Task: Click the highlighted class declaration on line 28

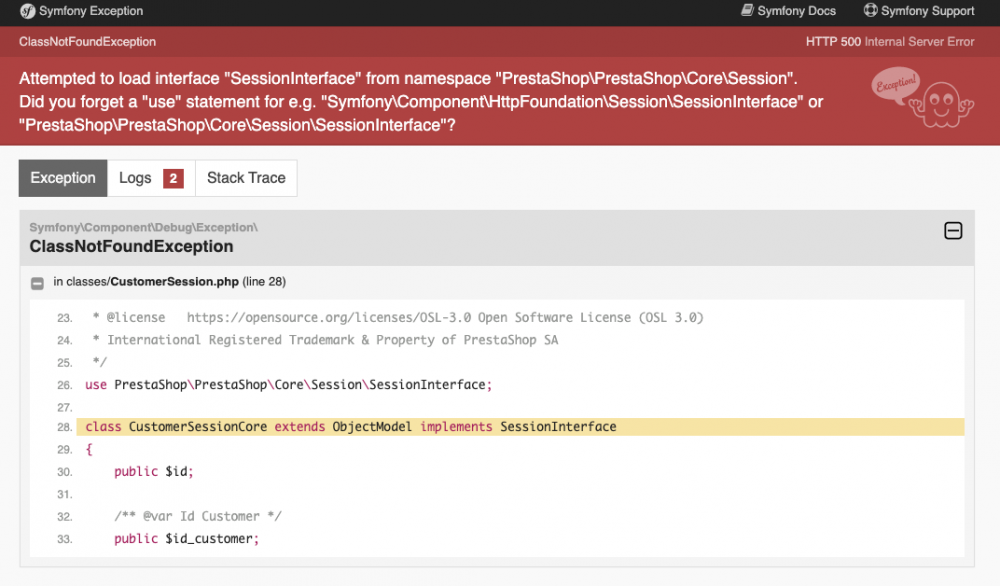Action: pyautogui.click(x=348, y=426)
